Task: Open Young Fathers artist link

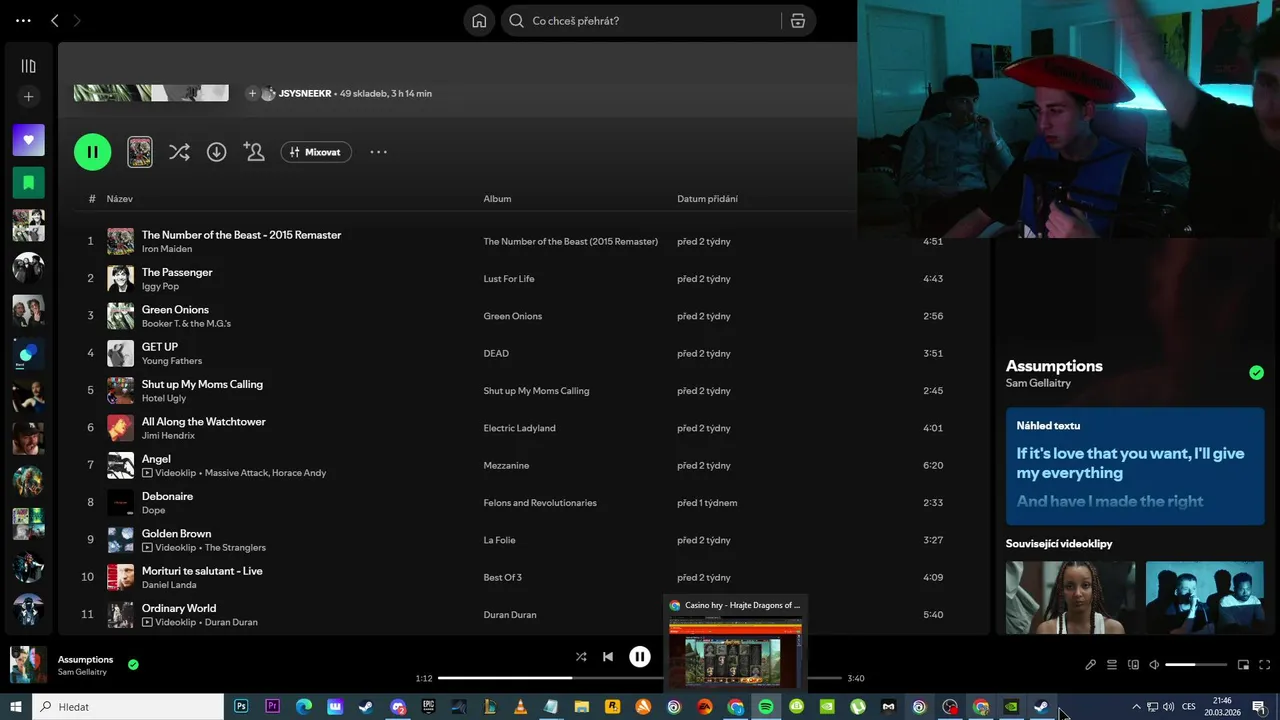Action: [172, 361]
